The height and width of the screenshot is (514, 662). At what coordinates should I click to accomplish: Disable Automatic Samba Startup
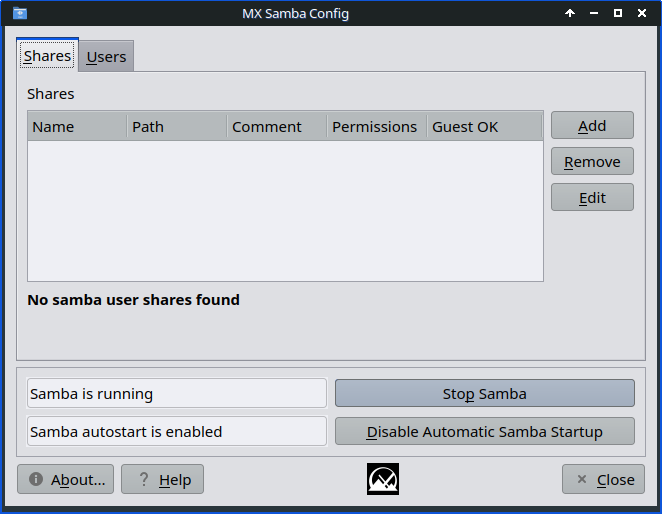click(x=484, y=431)
